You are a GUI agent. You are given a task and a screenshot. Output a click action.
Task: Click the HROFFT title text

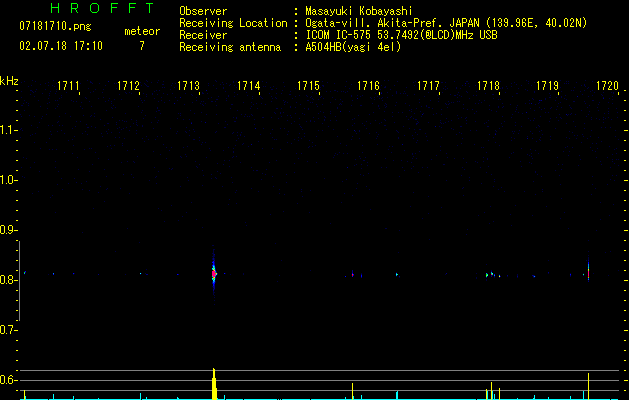click(x=103, y=8)
